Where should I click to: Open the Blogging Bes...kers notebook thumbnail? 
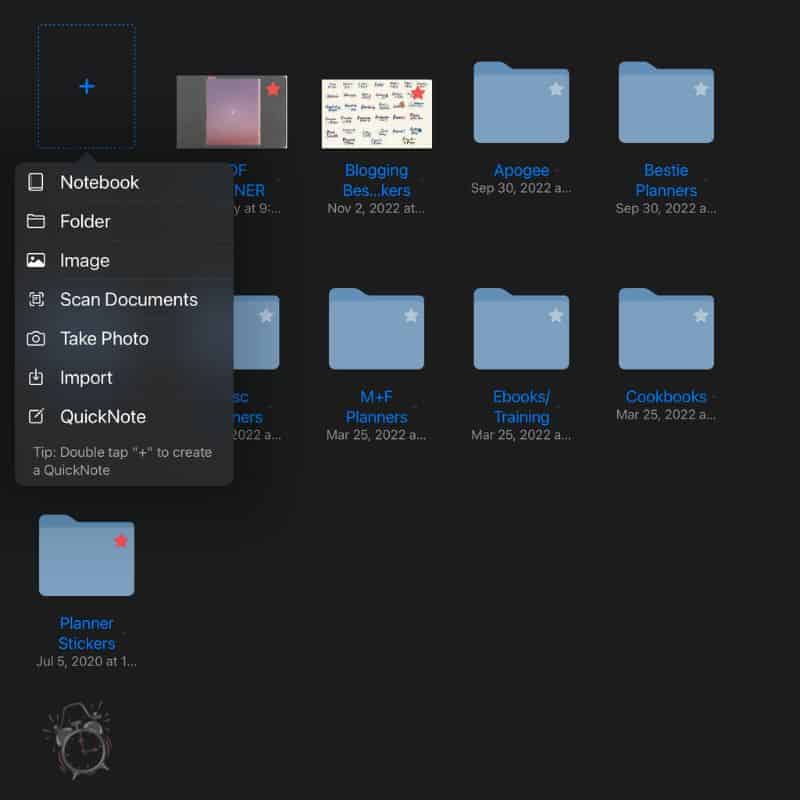point(377,114)
